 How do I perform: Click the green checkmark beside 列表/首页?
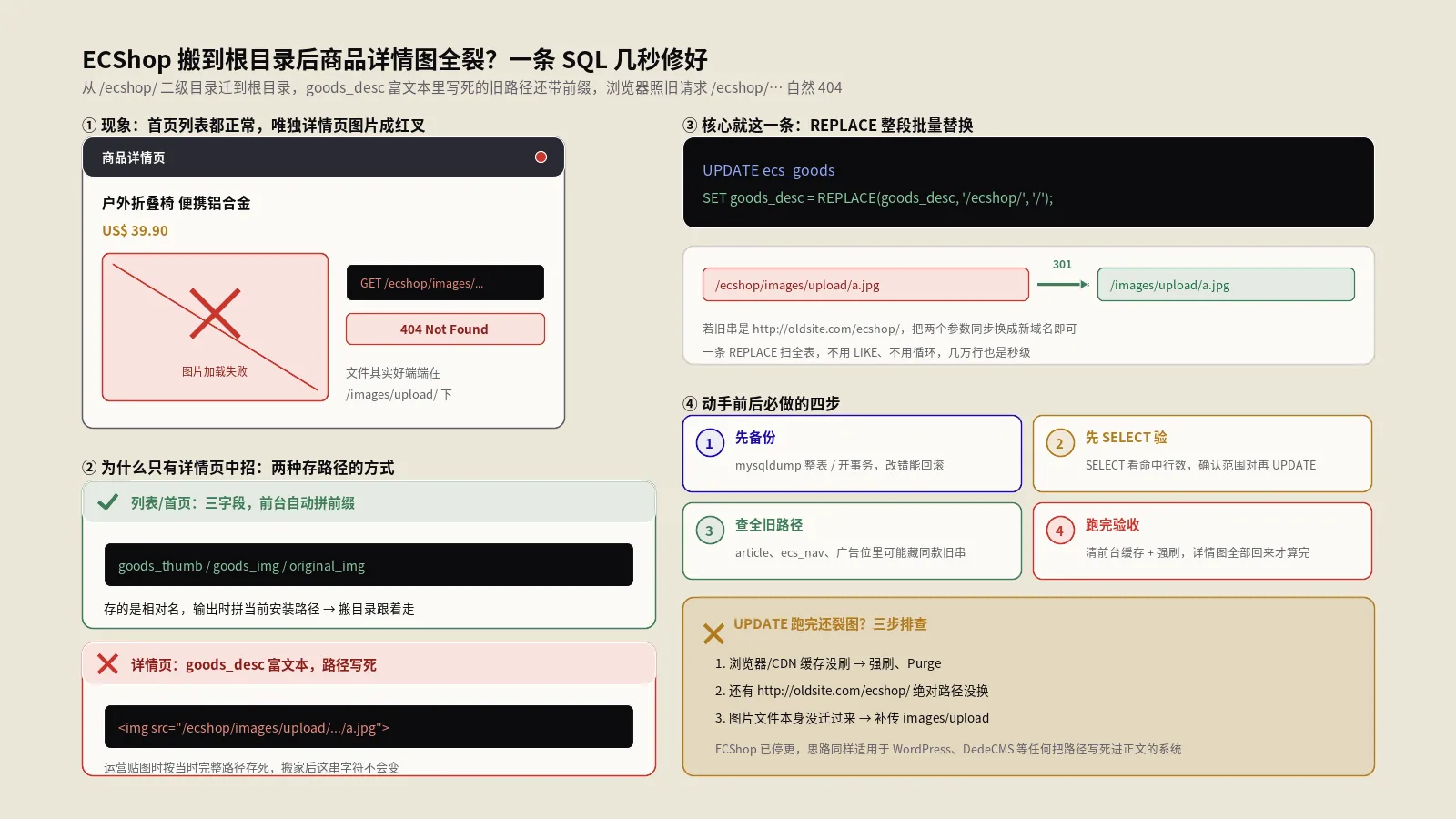click(107, 502)
